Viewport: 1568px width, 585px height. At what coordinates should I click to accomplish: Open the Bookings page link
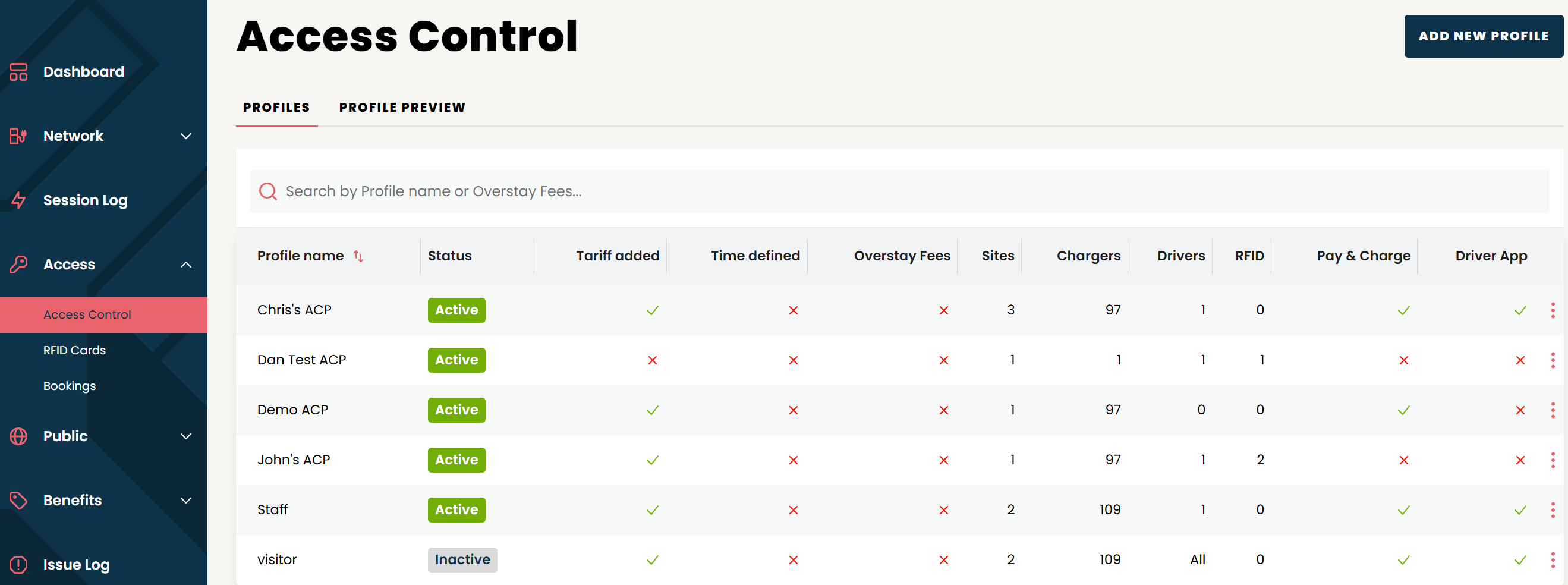tap(70, 385)
